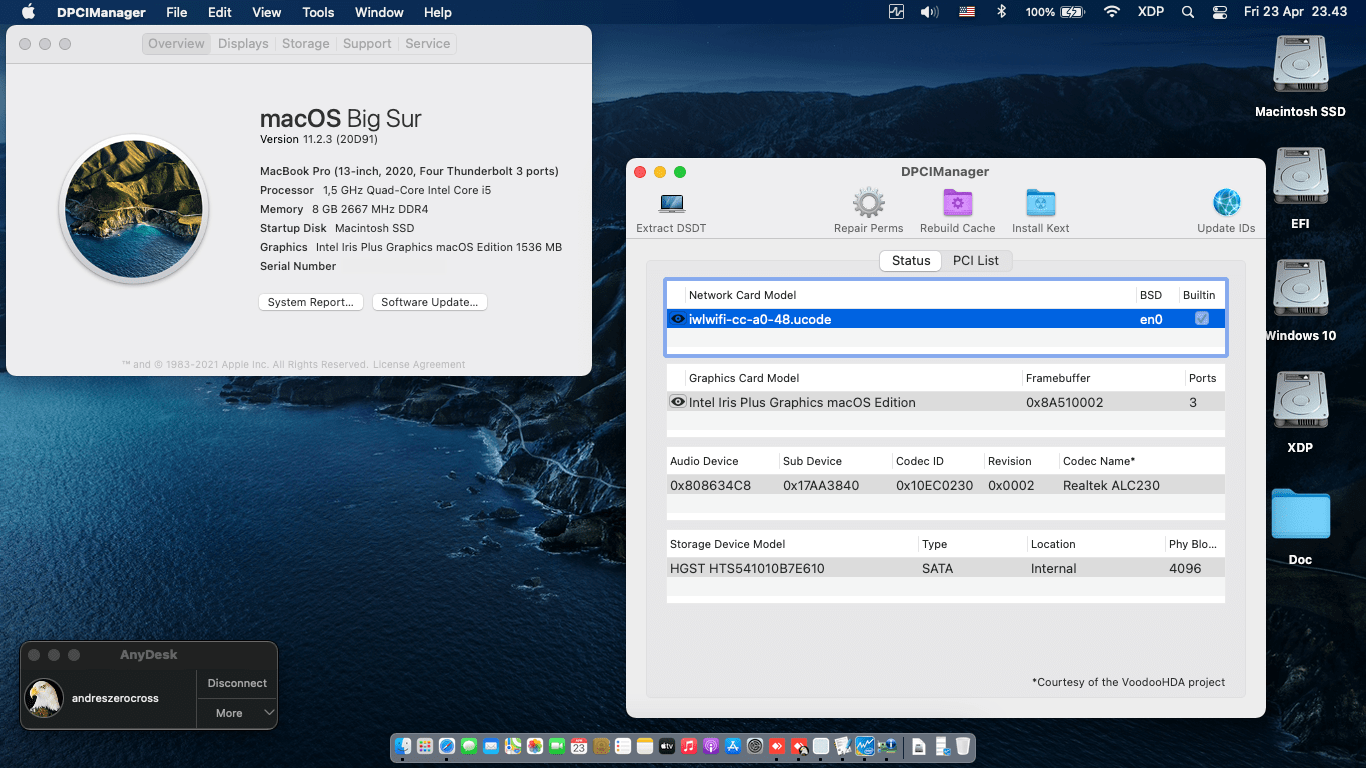Switch to the Service tab
The width and height of the screenshot is (1366, 768).
[x=427, y=44]
